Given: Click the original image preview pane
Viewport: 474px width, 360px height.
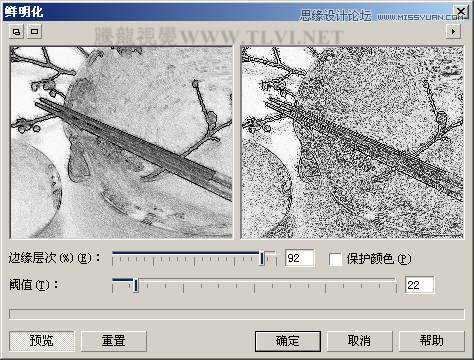Looking at the screenshot, I should click(x=121, y=142).
